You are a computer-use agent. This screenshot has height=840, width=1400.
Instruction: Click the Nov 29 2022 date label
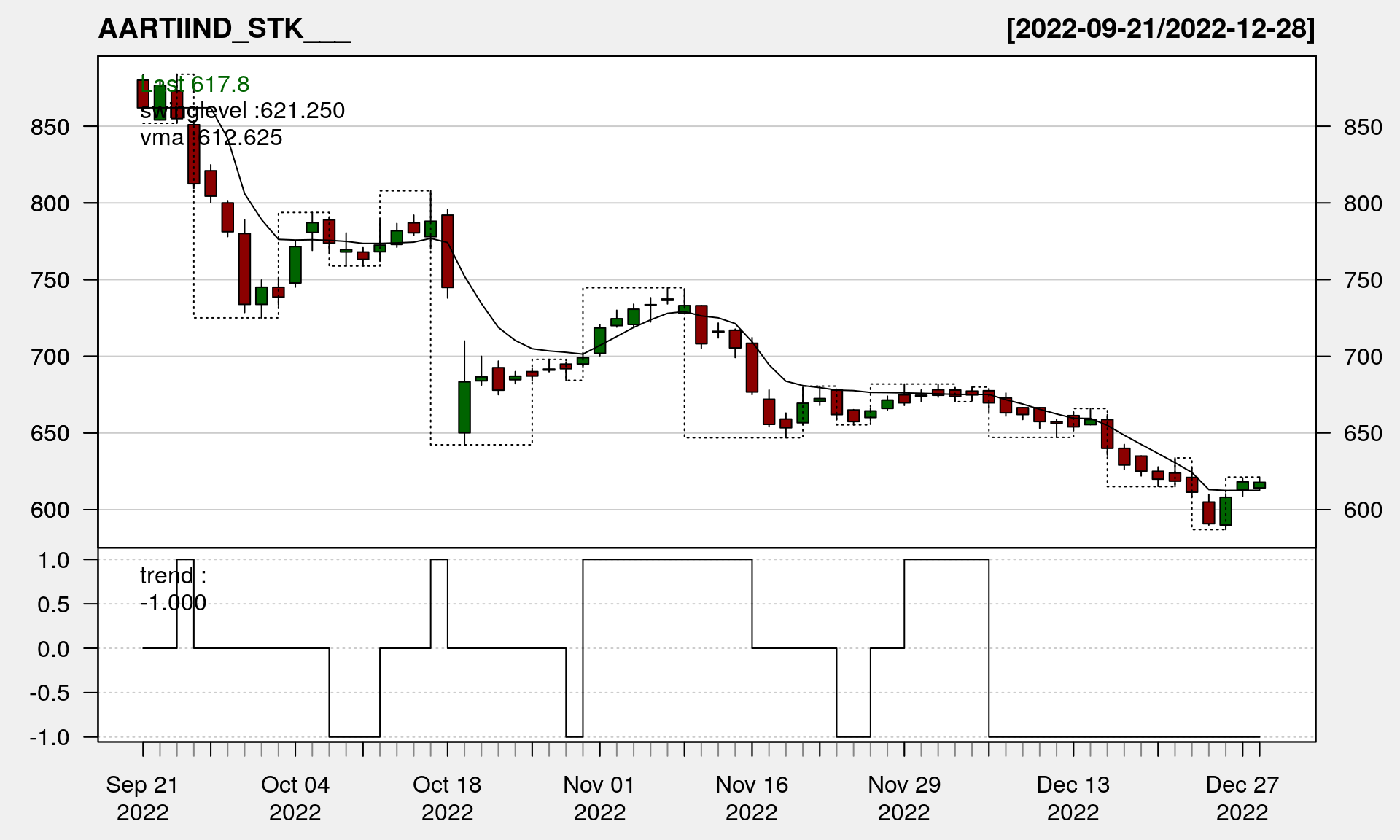(x=904, y=798)
